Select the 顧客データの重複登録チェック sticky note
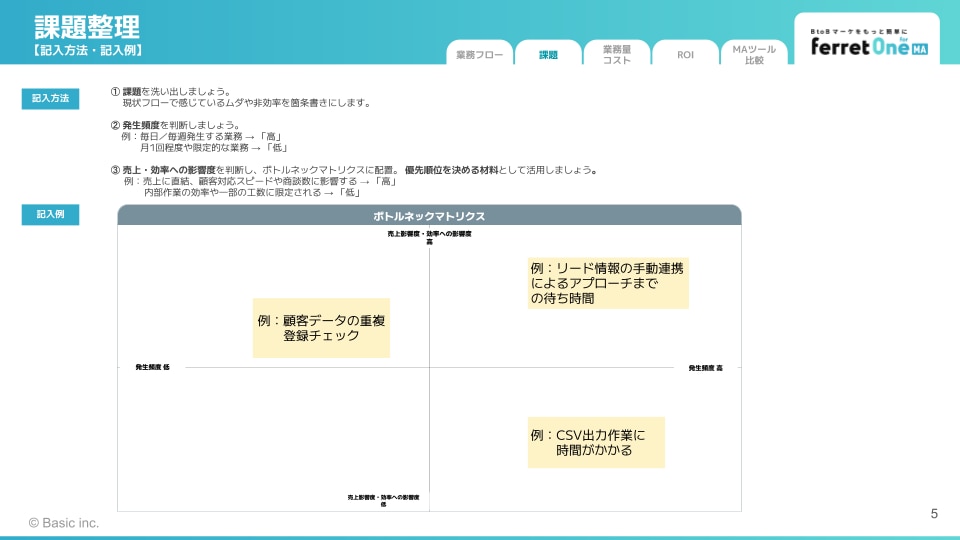Viewport: 960px width, 540px height. tap(321, 328)
